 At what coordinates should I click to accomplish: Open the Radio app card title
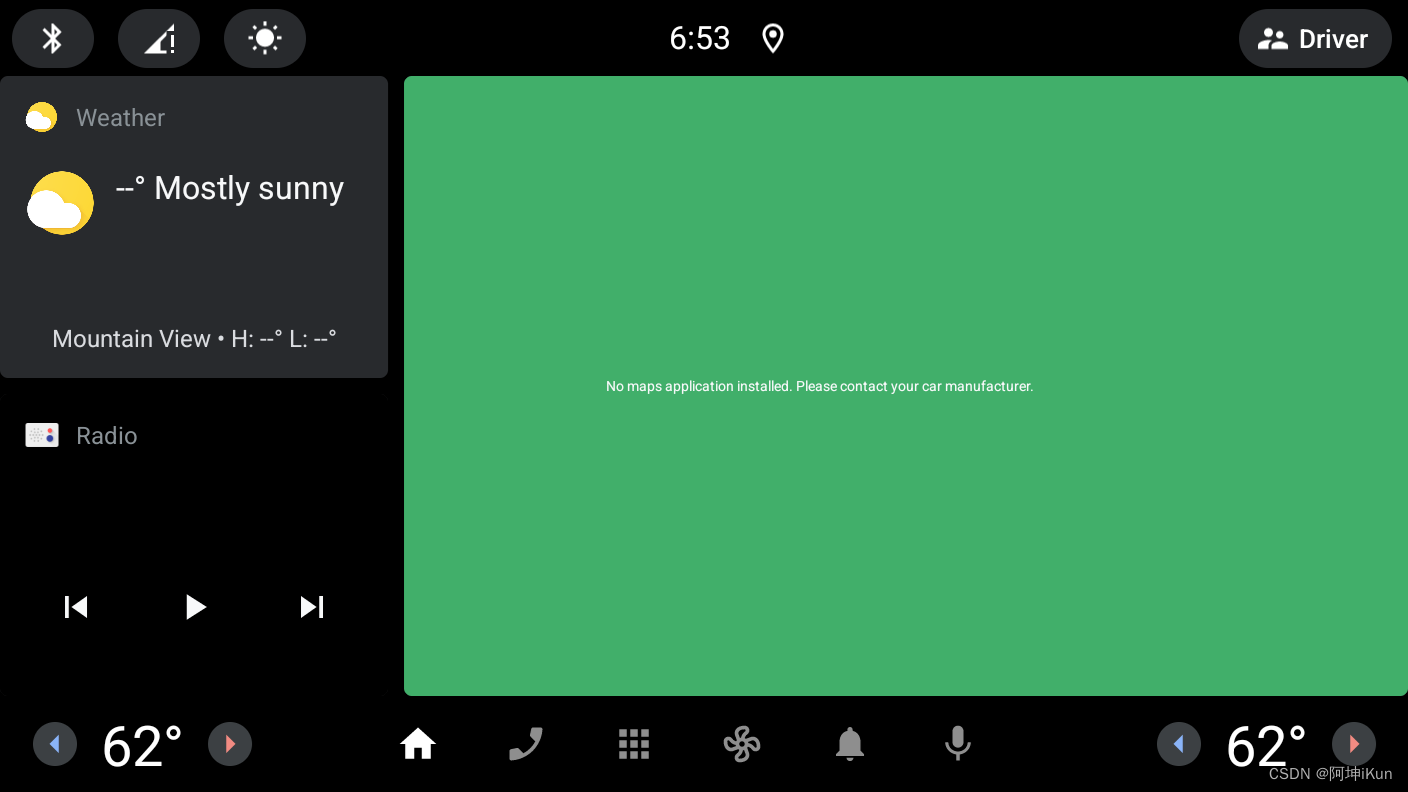click(107, 436)
